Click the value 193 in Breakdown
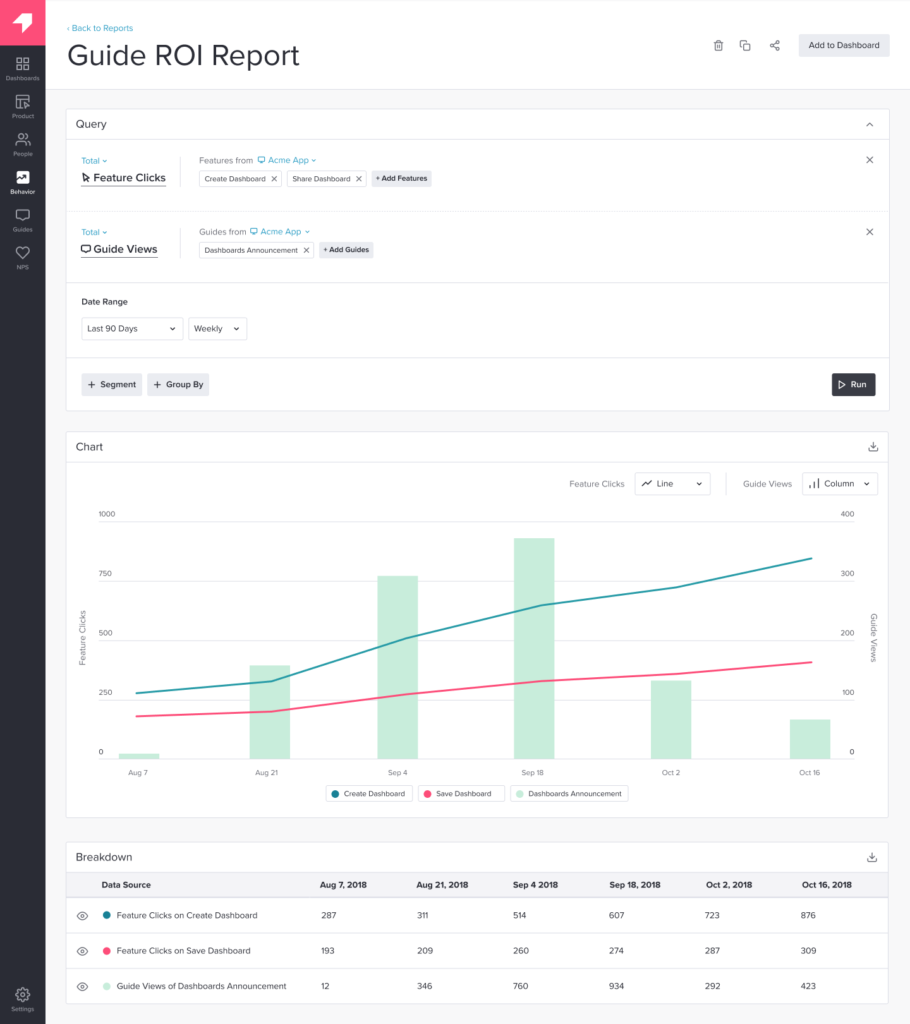This screenshot has width=910, height=1024. [327, 951]
